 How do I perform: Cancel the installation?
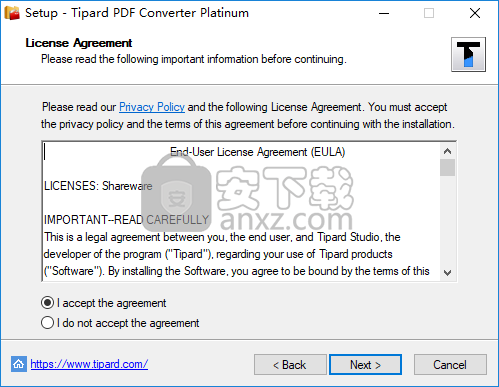[x=450, y=365]
